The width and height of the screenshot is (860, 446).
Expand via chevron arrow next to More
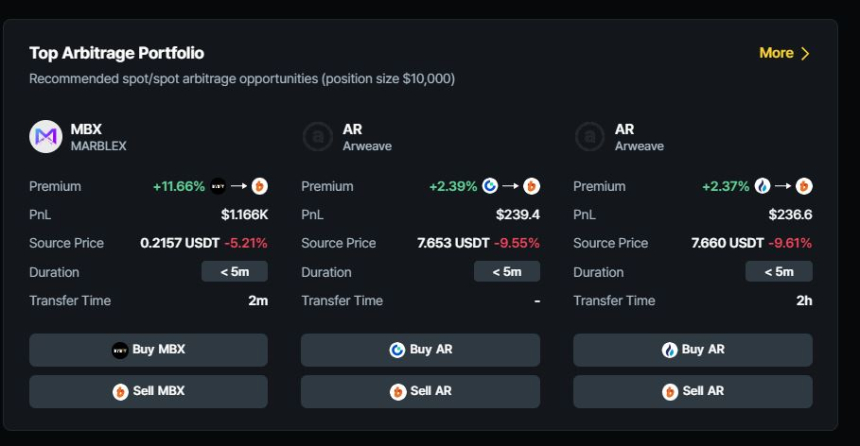(x=805, y=53)
